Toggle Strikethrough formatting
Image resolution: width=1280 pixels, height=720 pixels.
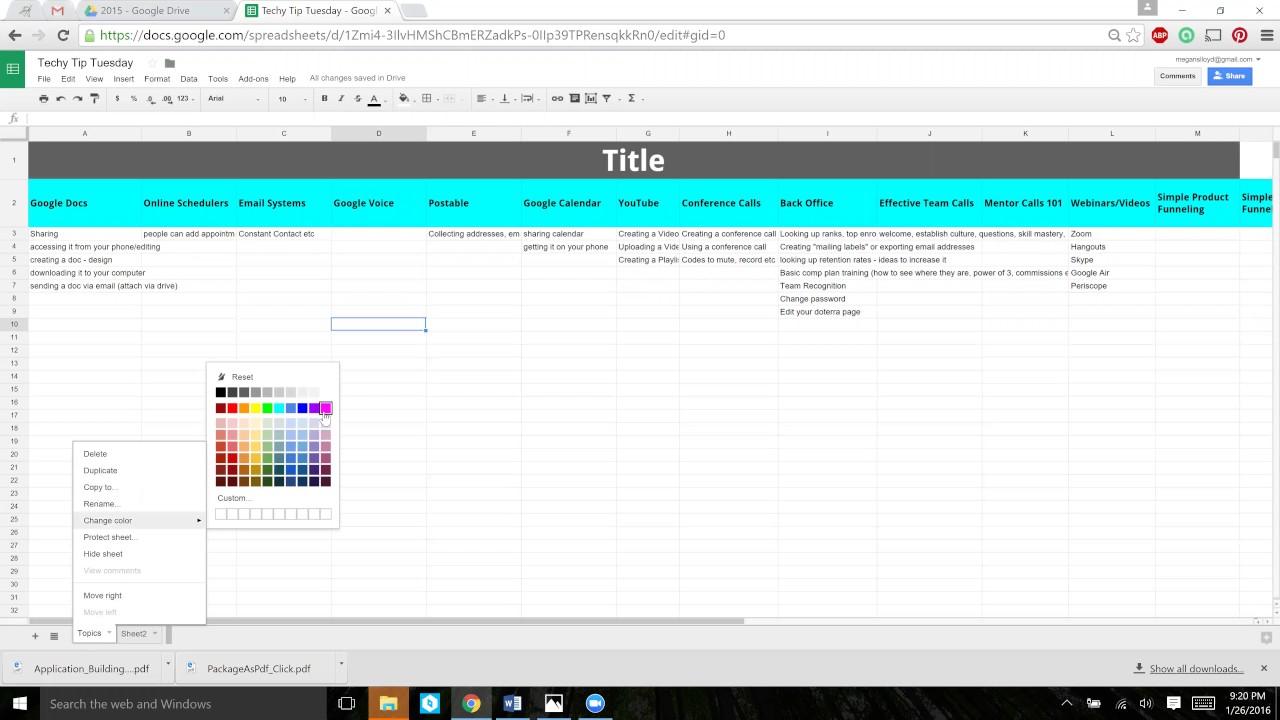click(x=357, y=98)
